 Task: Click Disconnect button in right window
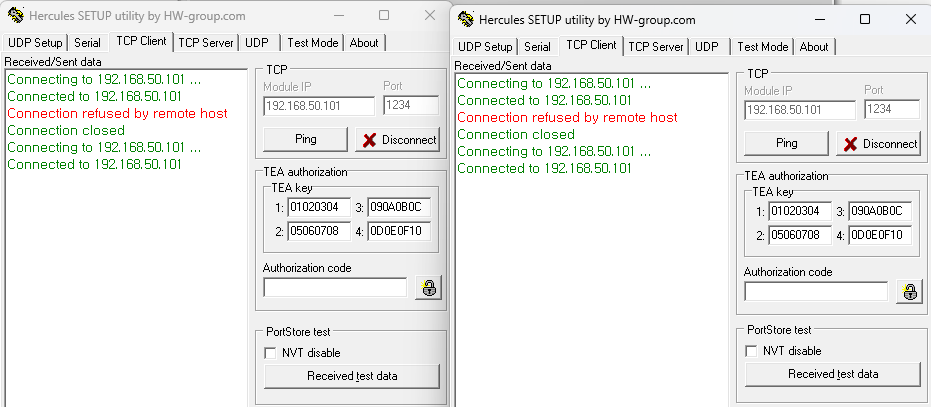pyautogui.click(x=879, y=144)
